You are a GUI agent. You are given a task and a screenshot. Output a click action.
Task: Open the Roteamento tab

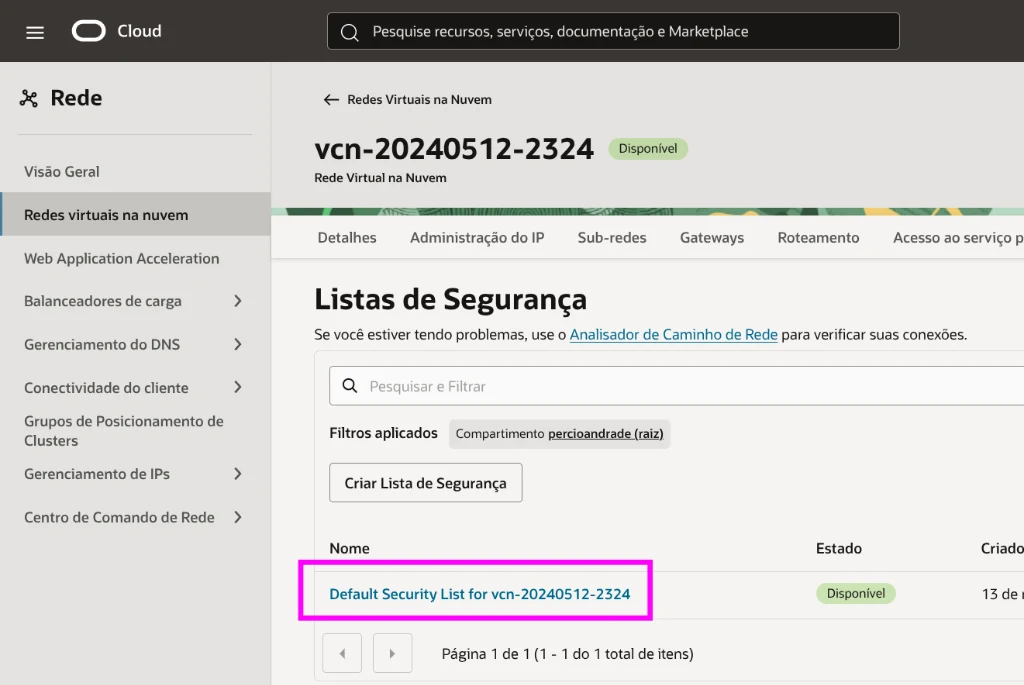(x=818, y=238)
